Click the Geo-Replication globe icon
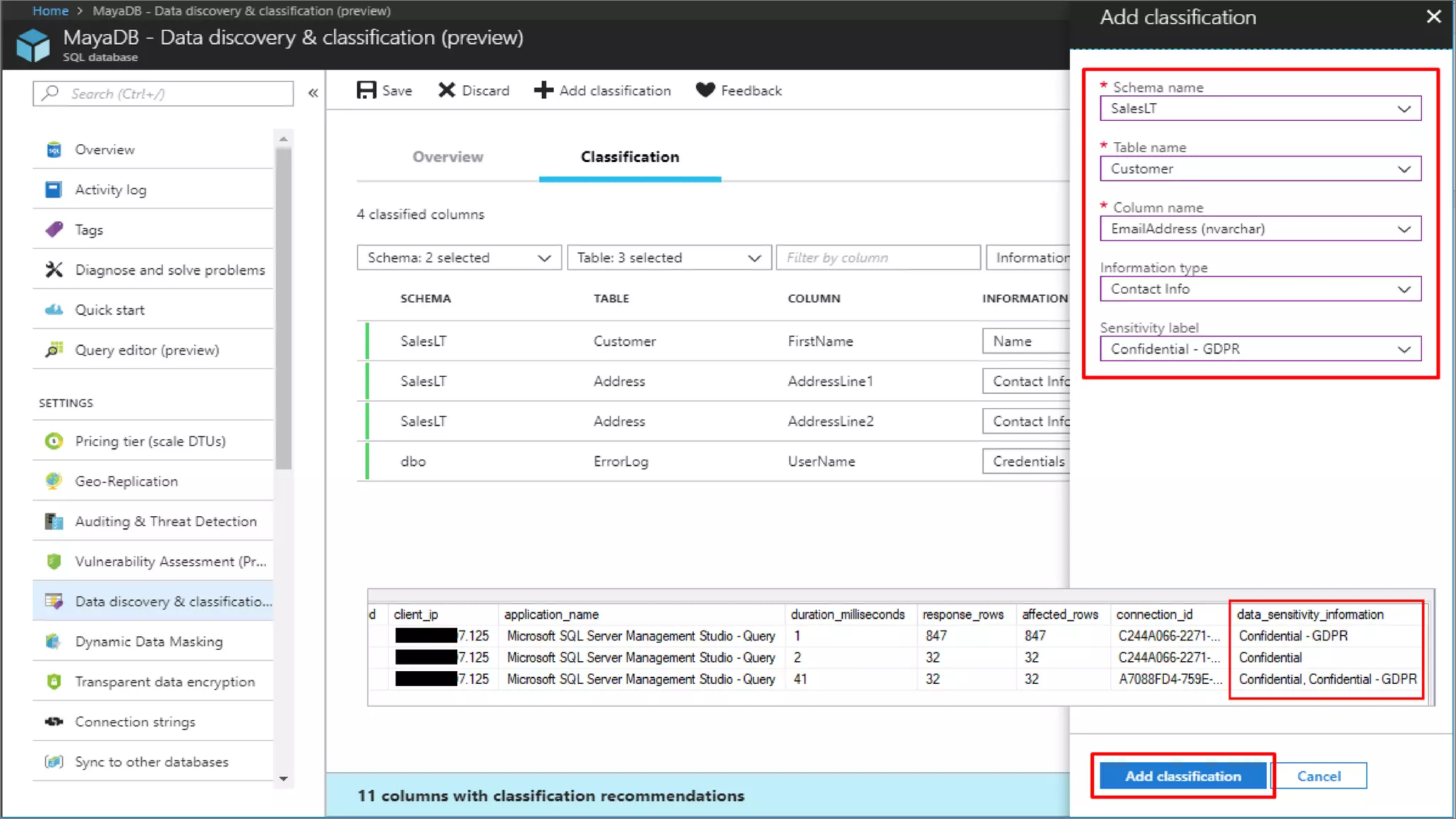This screenshot has width=1456, height=819. point(54,481)
